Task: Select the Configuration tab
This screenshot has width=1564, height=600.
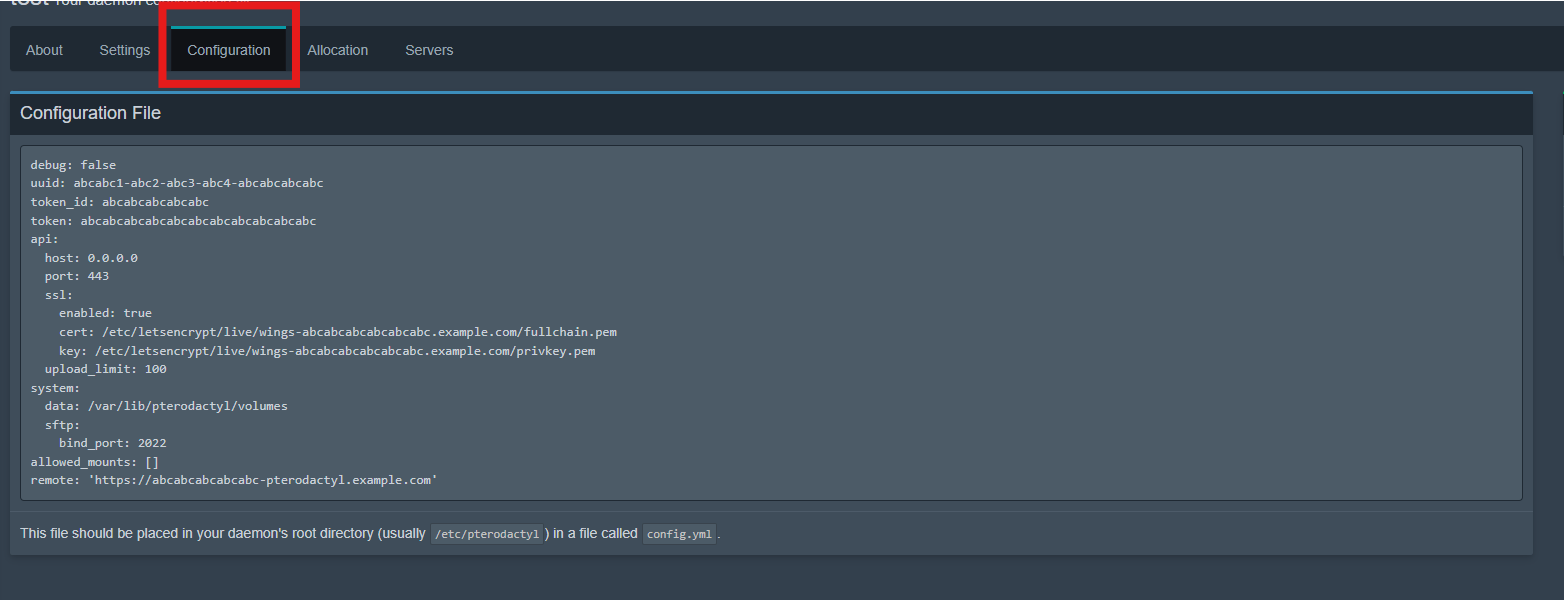Action: (x=228, y=49)
